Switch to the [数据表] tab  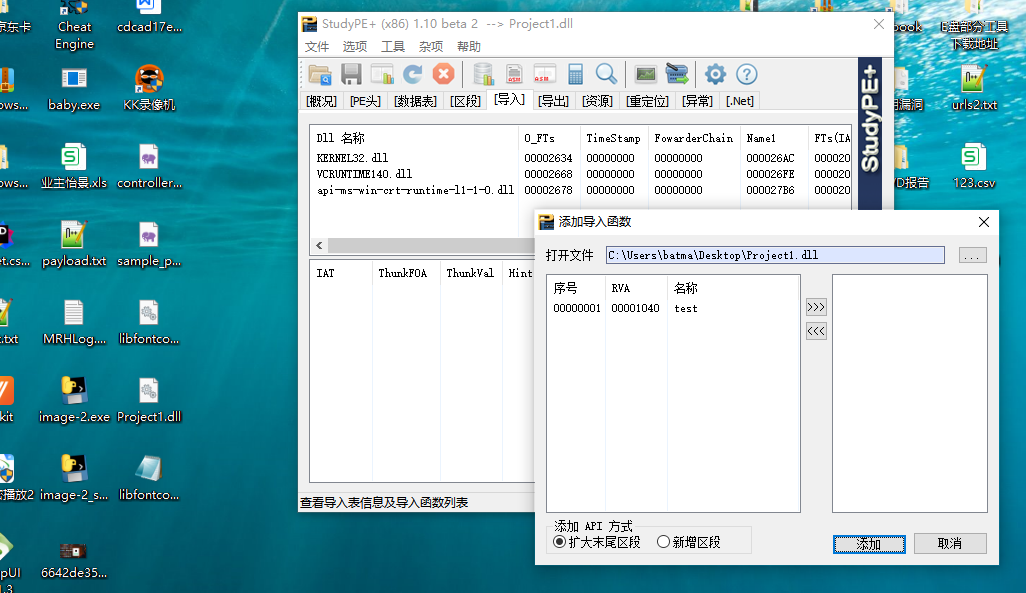415,101
